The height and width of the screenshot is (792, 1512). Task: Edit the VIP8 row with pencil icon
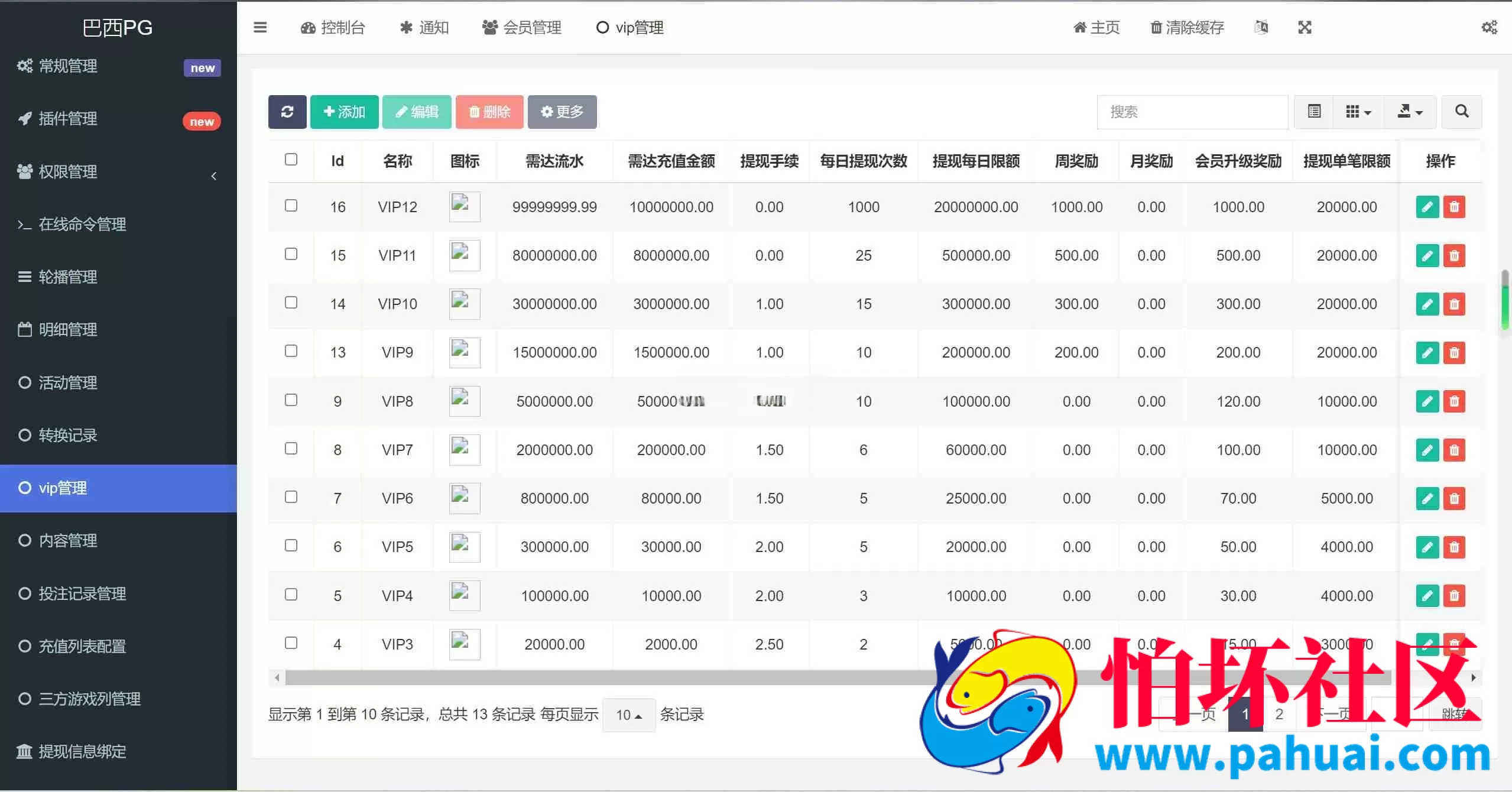[x=1427, y=401]
